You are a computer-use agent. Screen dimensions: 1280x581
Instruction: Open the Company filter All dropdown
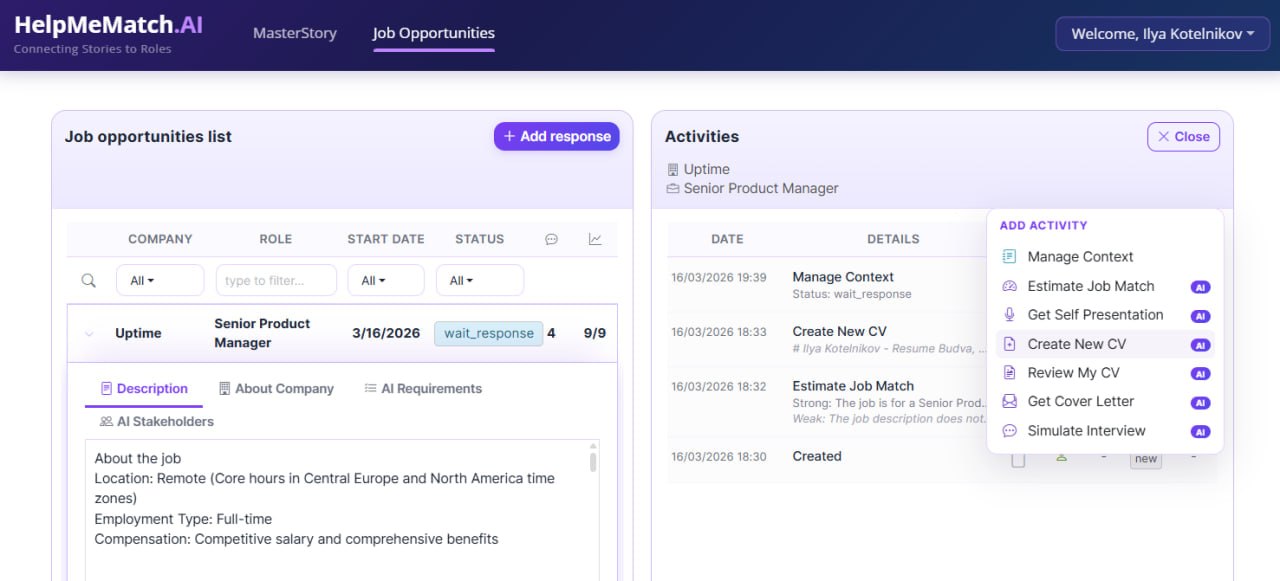(x=159, y=281)
